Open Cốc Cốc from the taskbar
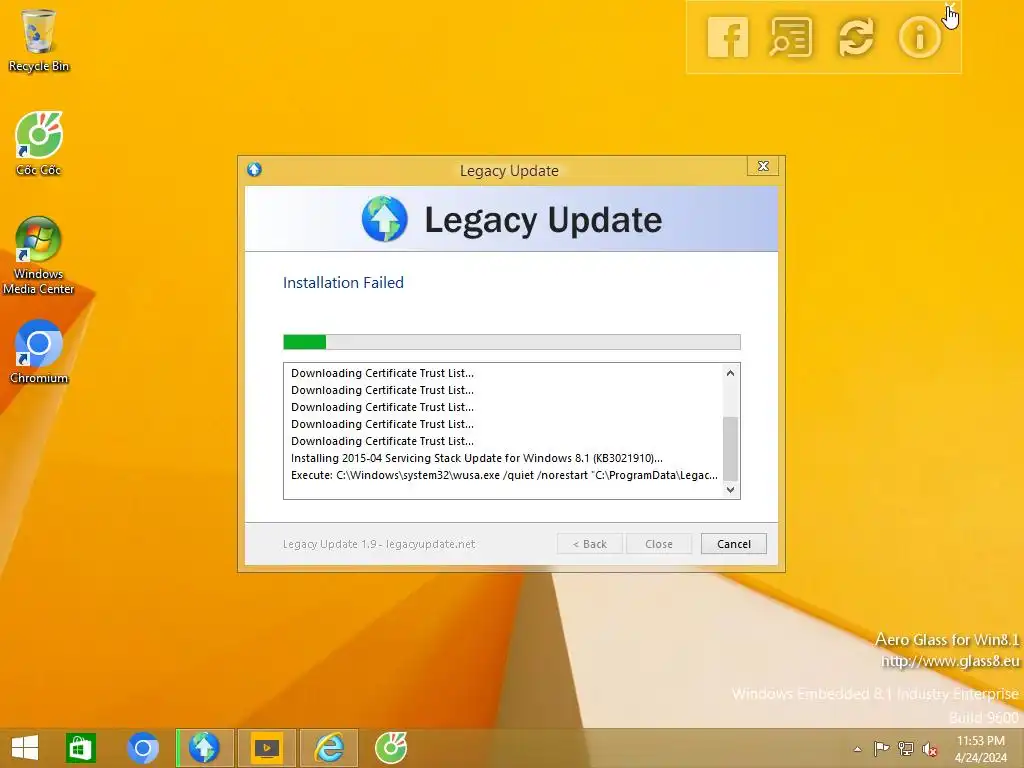This screenshot has height=768, width=1024. tap(391, 748)
